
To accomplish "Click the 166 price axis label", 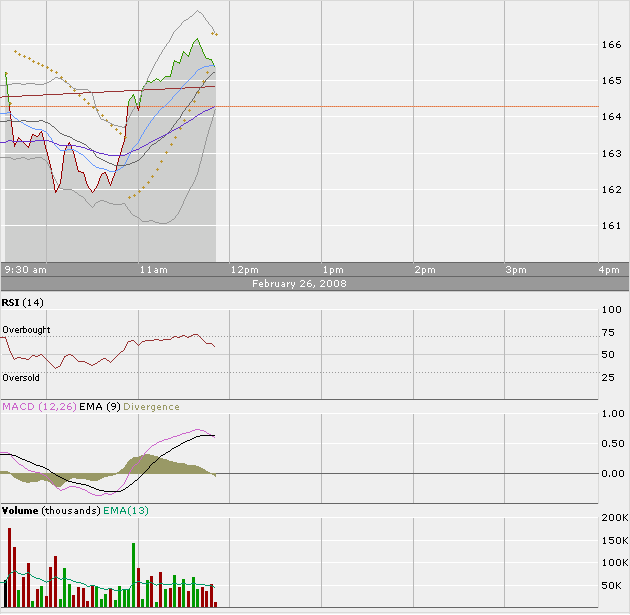I will coord(612,45).
